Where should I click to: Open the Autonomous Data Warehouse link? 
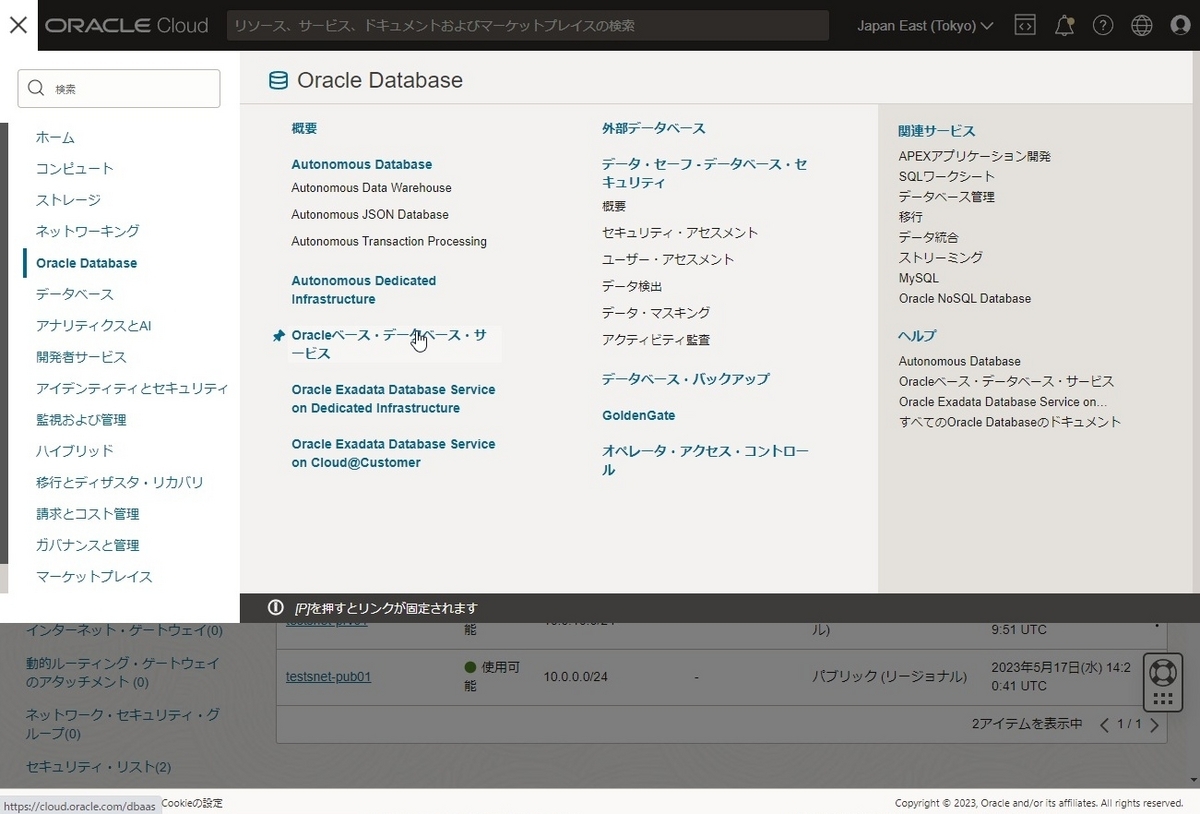click(x=370, y=187)
